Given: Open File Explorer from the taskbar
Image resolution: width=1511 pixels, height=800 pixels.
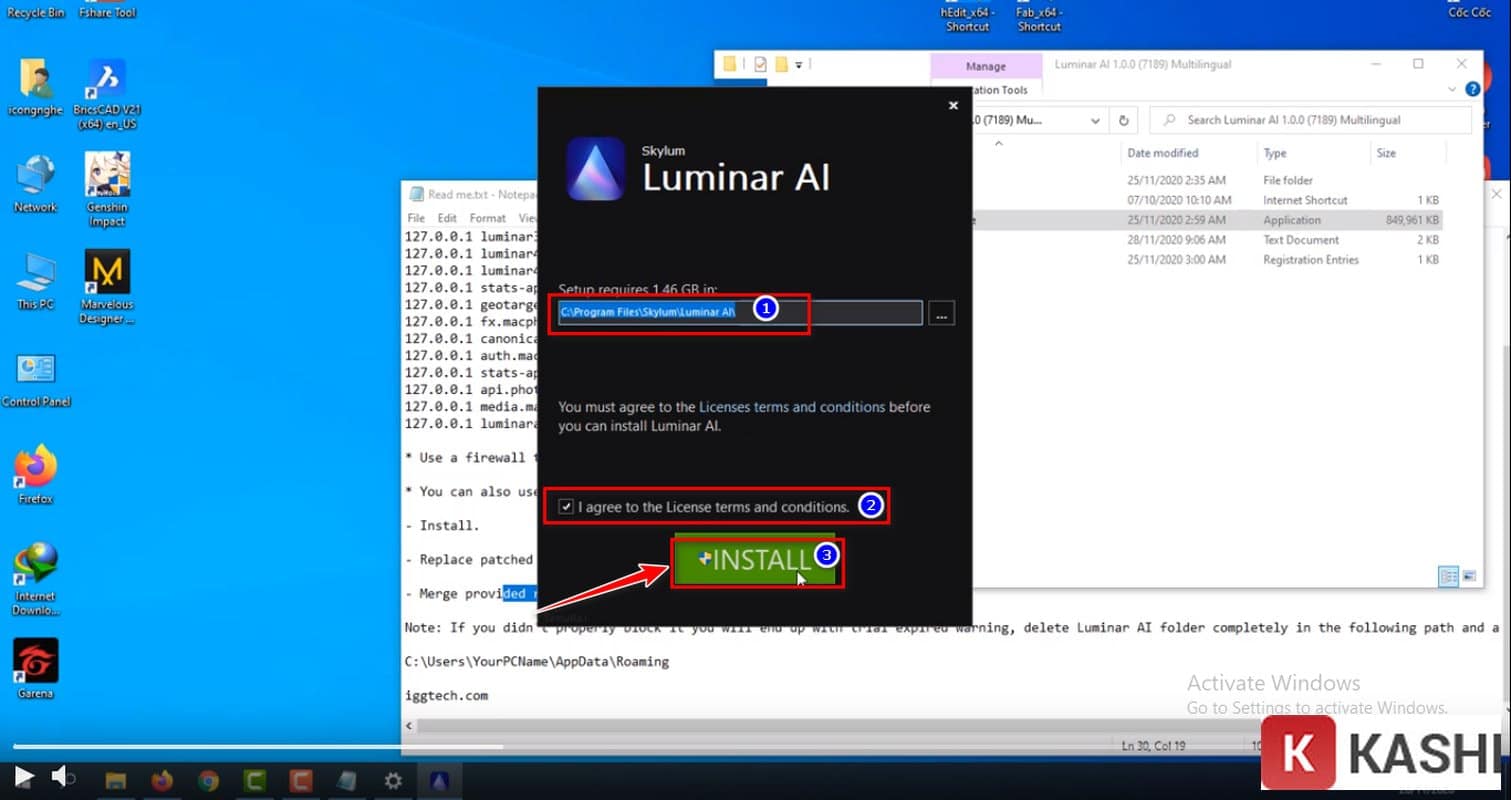Looking at the screenshot, I should click(x=115, y=780).
